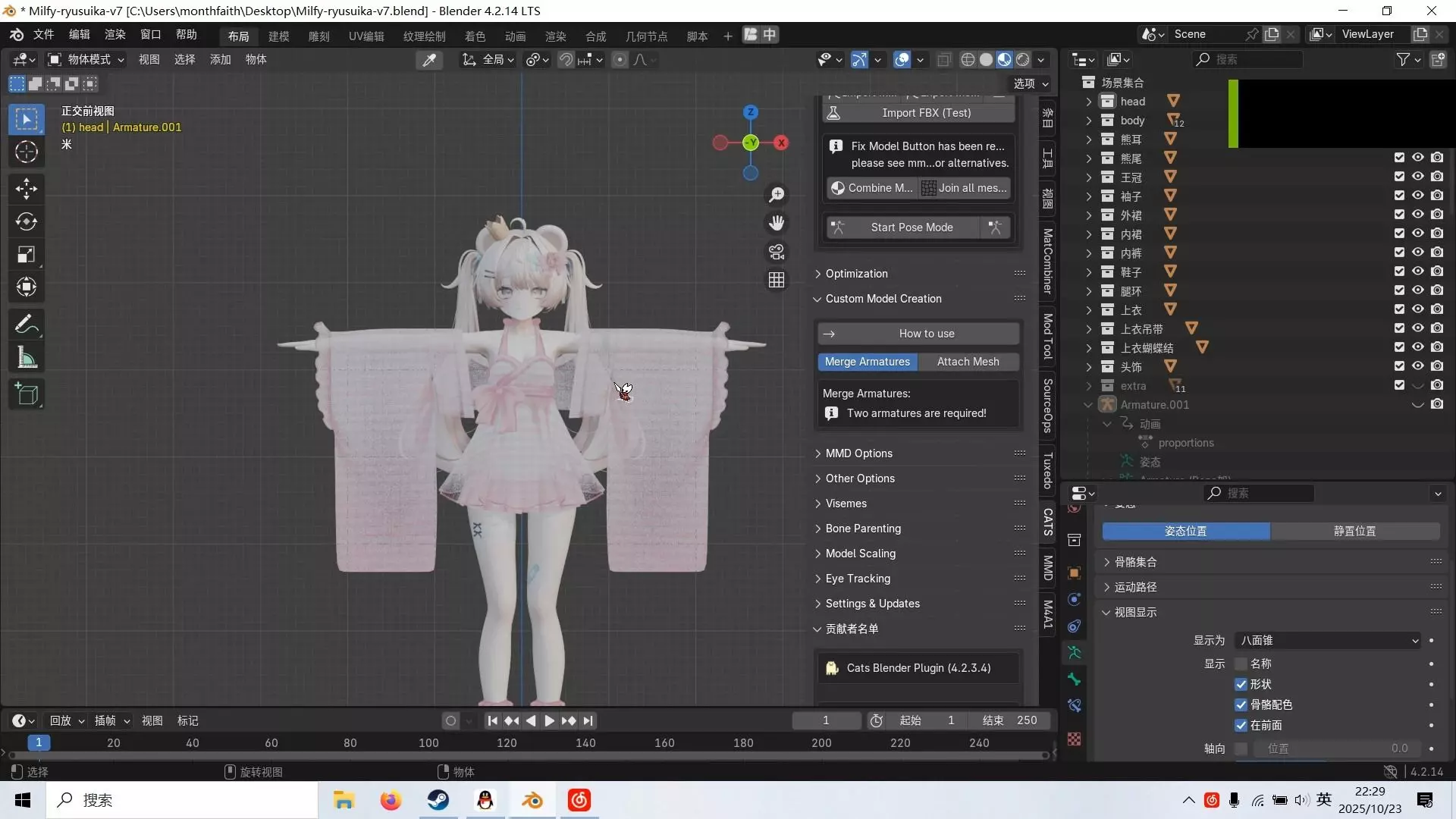Select the Rotate tool
This screenshot has height=819, width=1456.
pos(27,221)
